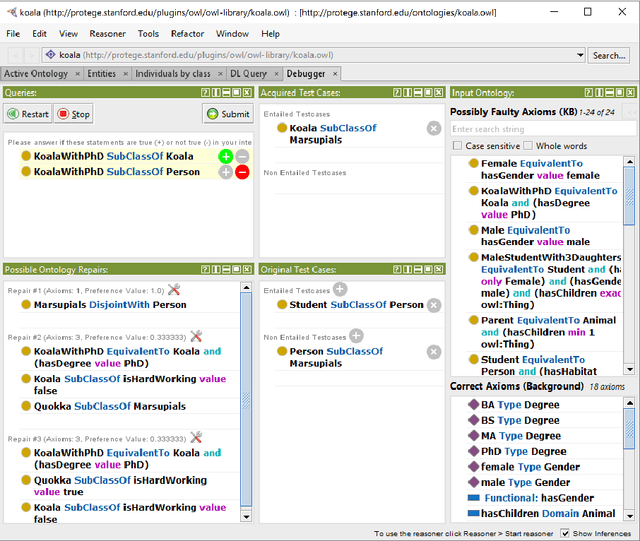Add a new Non Entailed Testcase

[356, 336]
